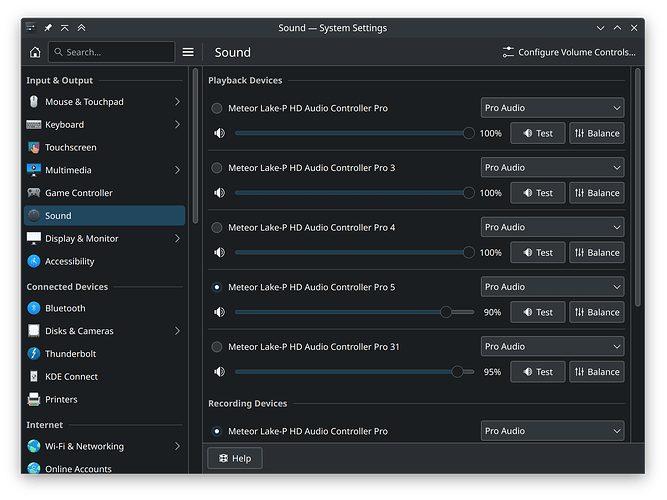This screenshot has height=500, width=667.
Task: Click Configure Volume Controls
Action: [x=569, y=52]
